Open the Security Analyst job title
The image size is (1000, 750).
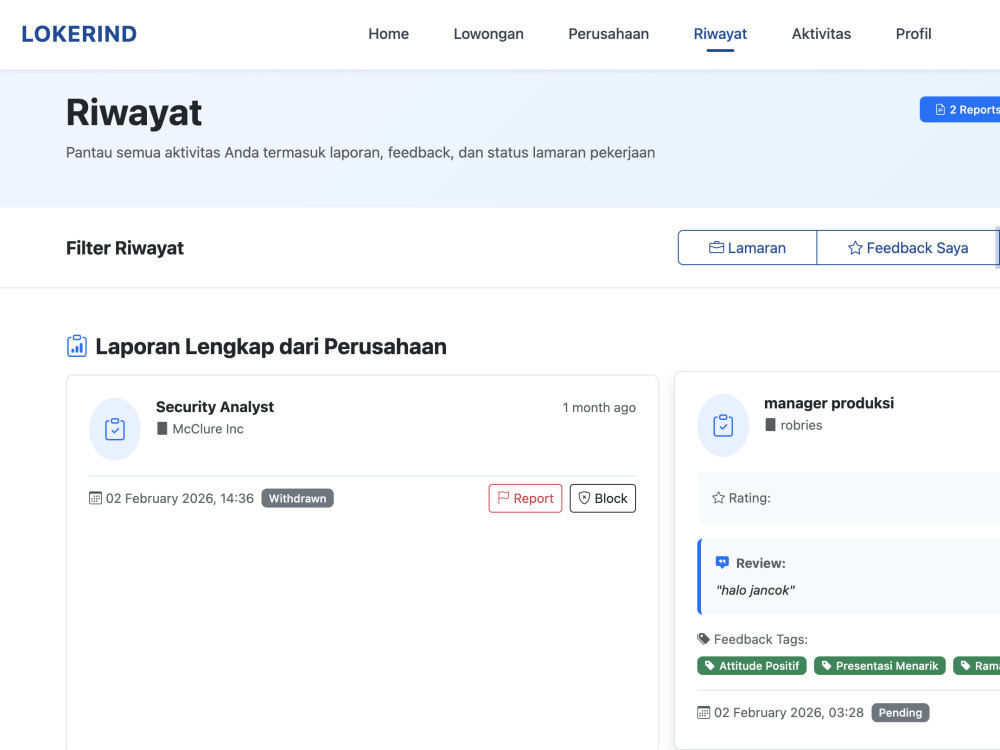pyautogui.click(x=215, y=407)
